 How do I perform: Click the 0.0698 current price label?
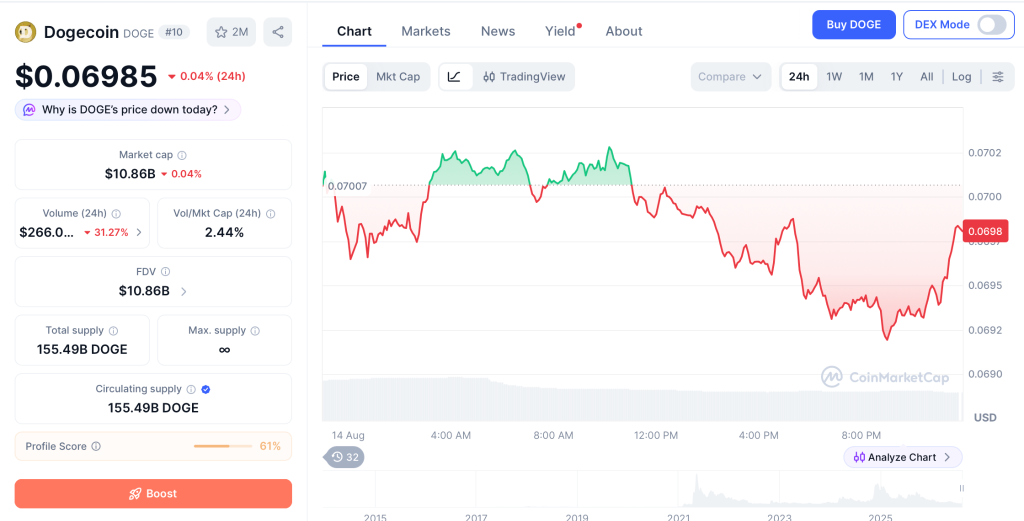[985, 230]
